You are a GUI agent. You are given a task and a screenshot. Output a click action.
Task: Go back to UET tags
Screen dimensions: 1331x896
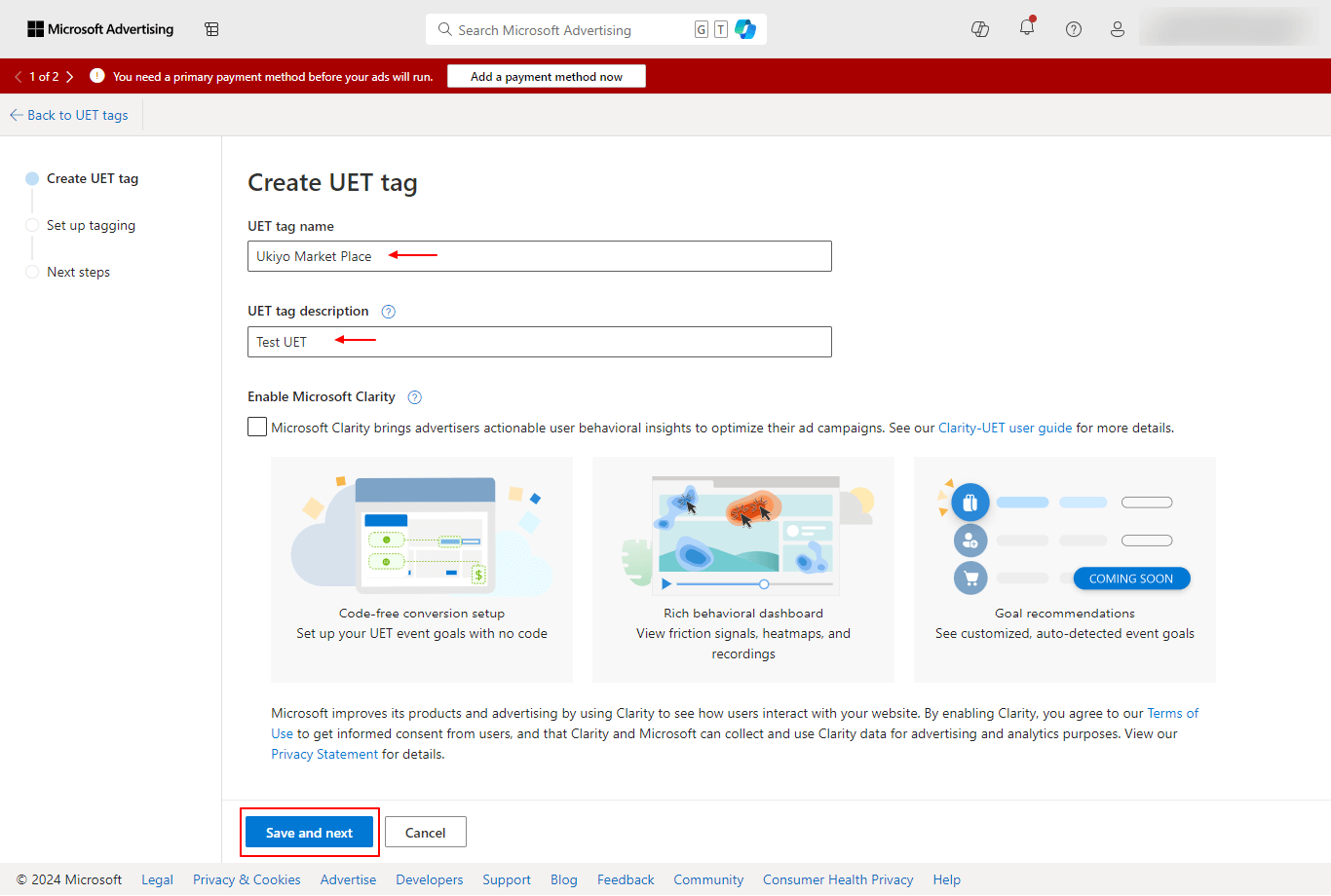(69, 115)
